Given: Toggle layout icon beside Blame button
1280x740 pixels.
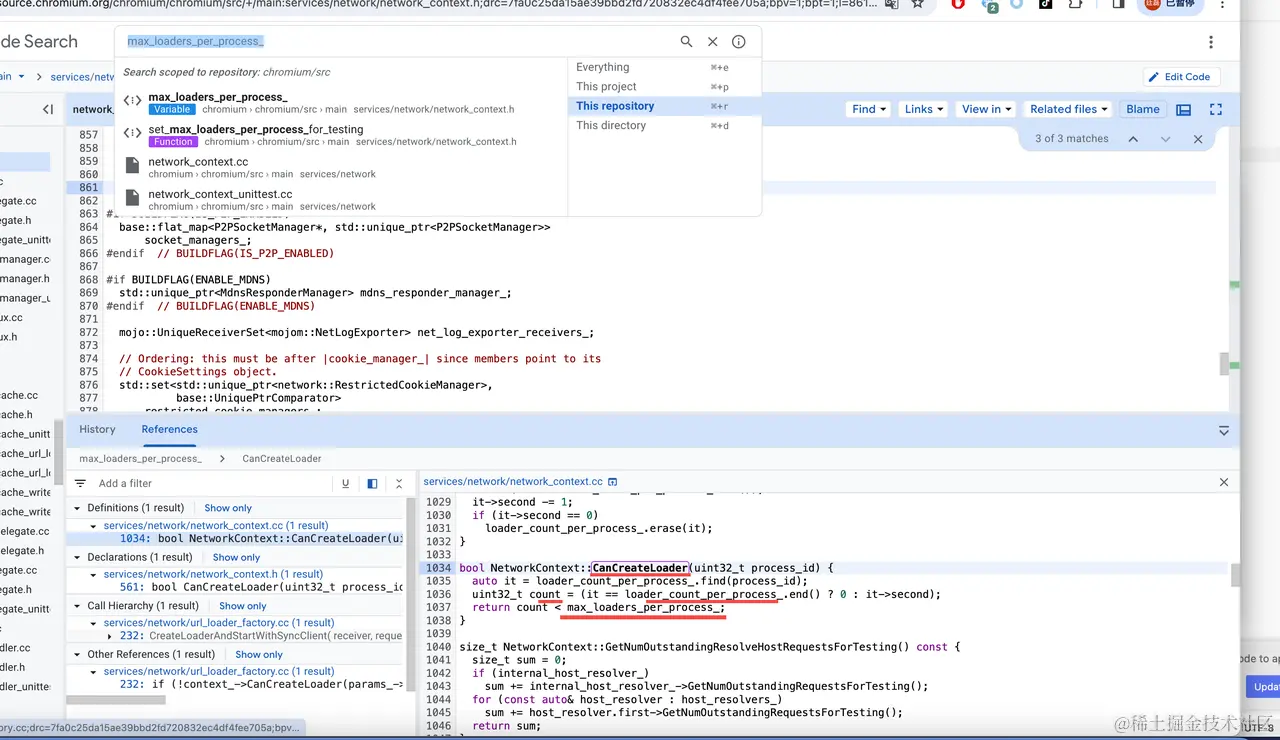Looking at the screenshot, I should point(1184,109).
